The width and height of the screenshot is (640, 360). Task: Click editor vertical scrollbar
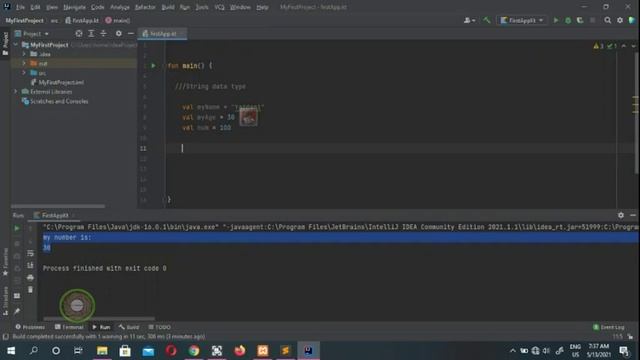pyautogui.click(x=637, y=114)
